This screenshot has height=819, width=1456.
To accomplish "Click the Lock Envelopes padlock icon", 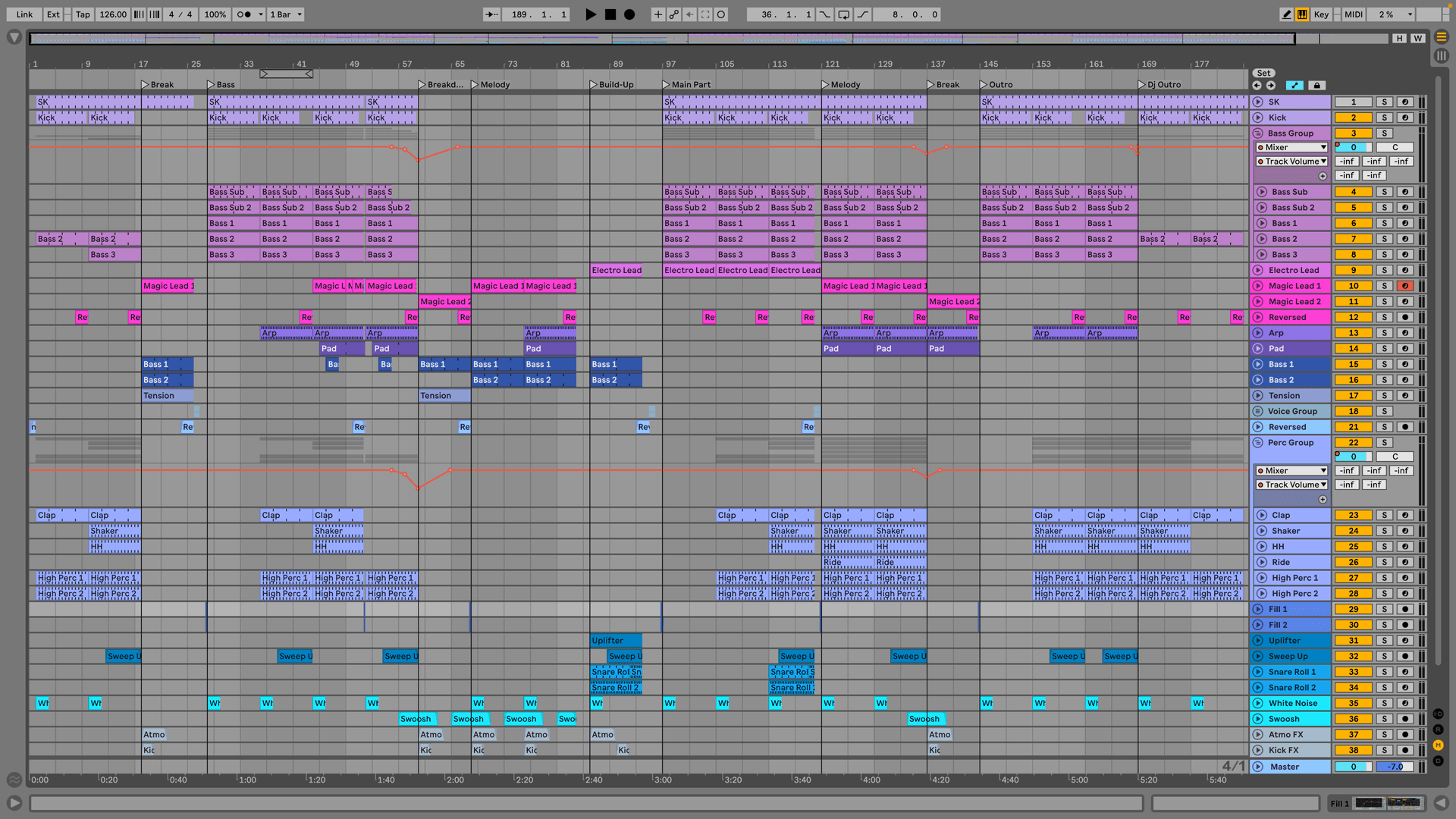I will pos(1317,86).
